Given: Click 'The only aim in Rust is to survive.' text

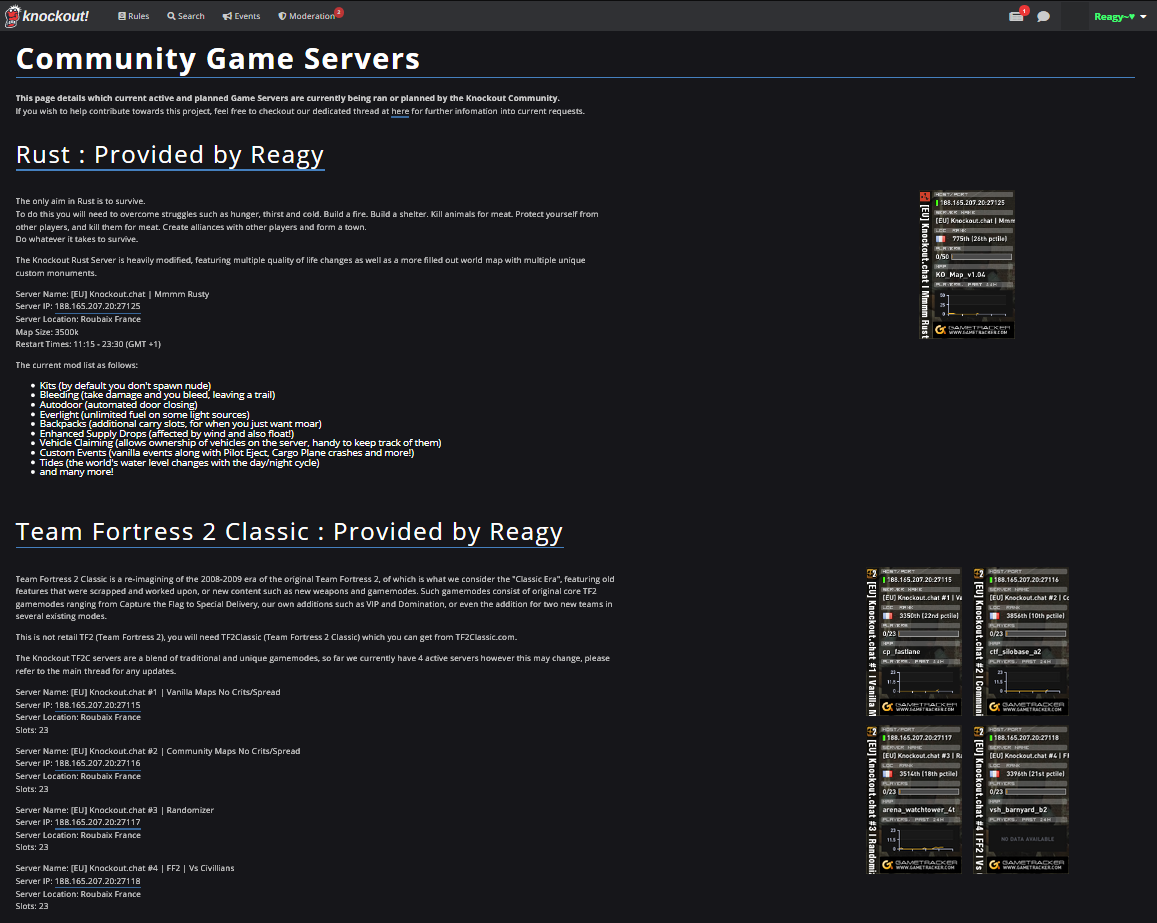Looking at the screenshot, I should pyautogui.click(x=80, y=201).
